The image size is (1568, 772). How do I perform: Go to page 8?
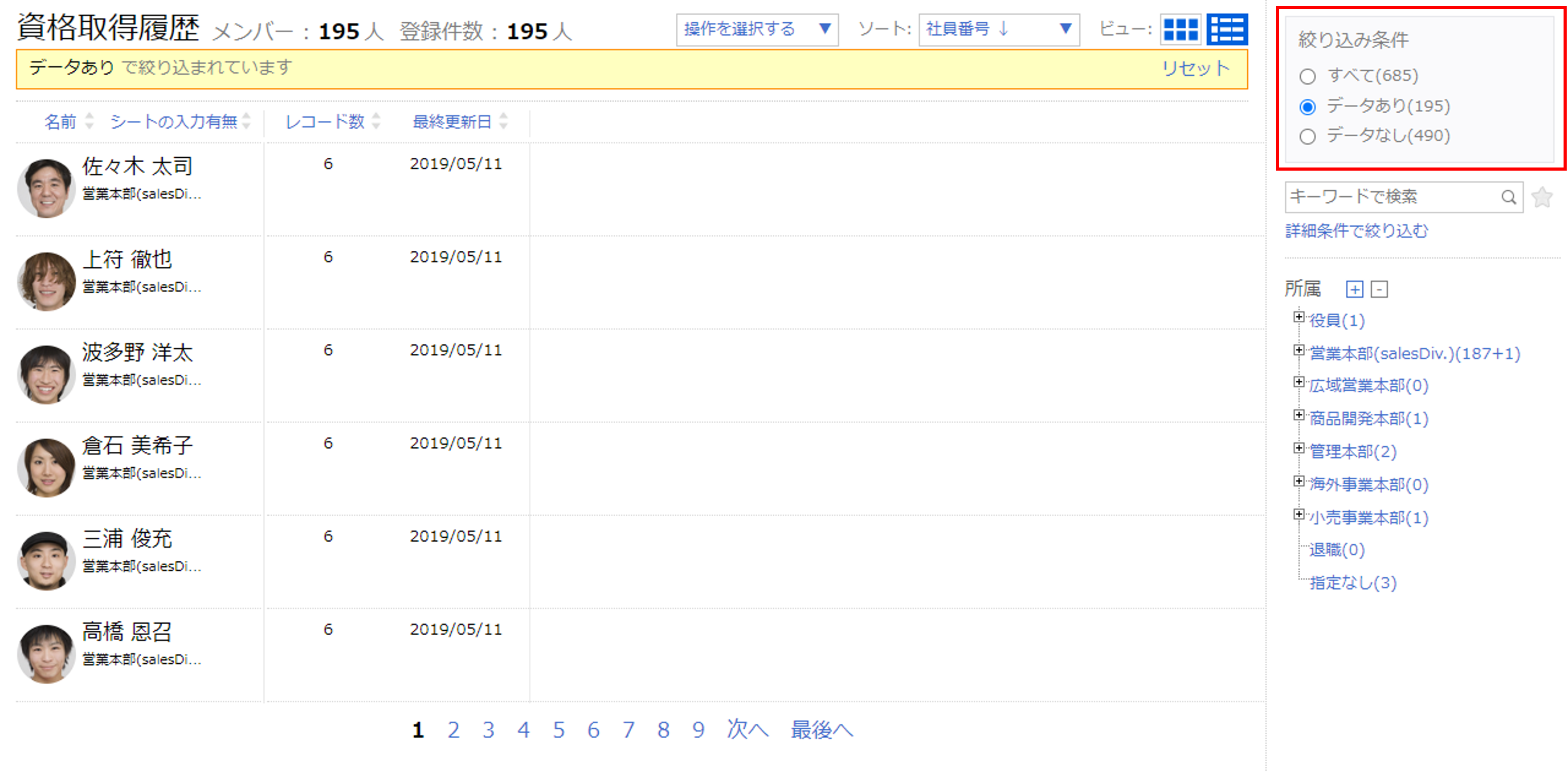[663, 729]
